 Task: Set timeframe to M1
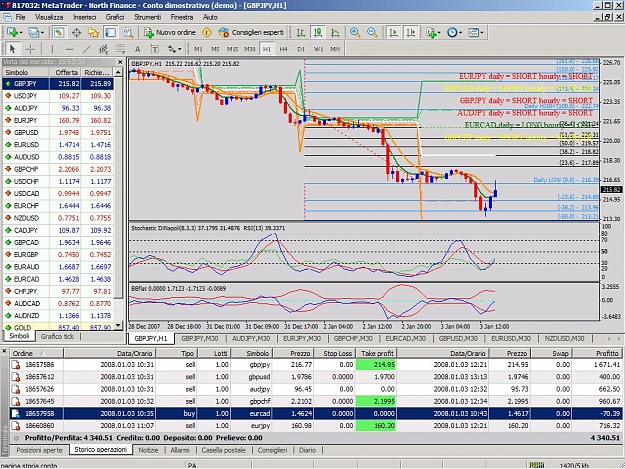click(198, 49)
